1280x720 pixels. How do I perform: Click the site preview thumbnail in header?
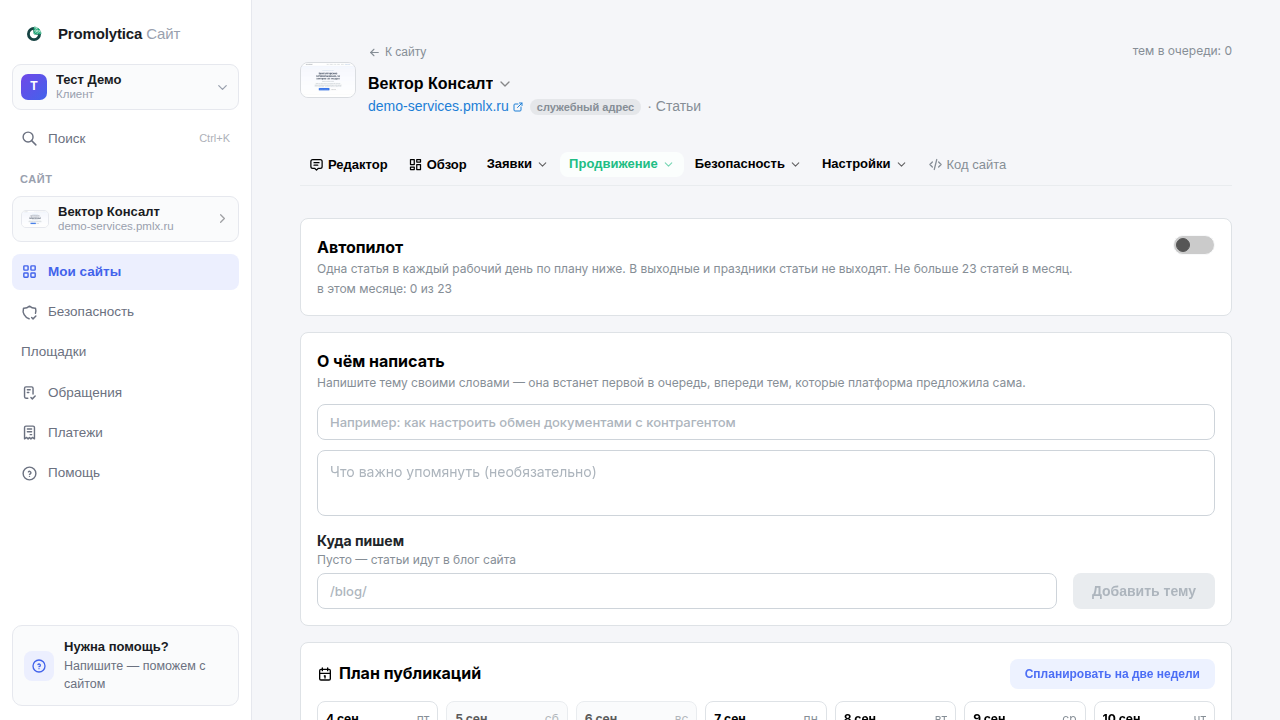coord(328,80)
